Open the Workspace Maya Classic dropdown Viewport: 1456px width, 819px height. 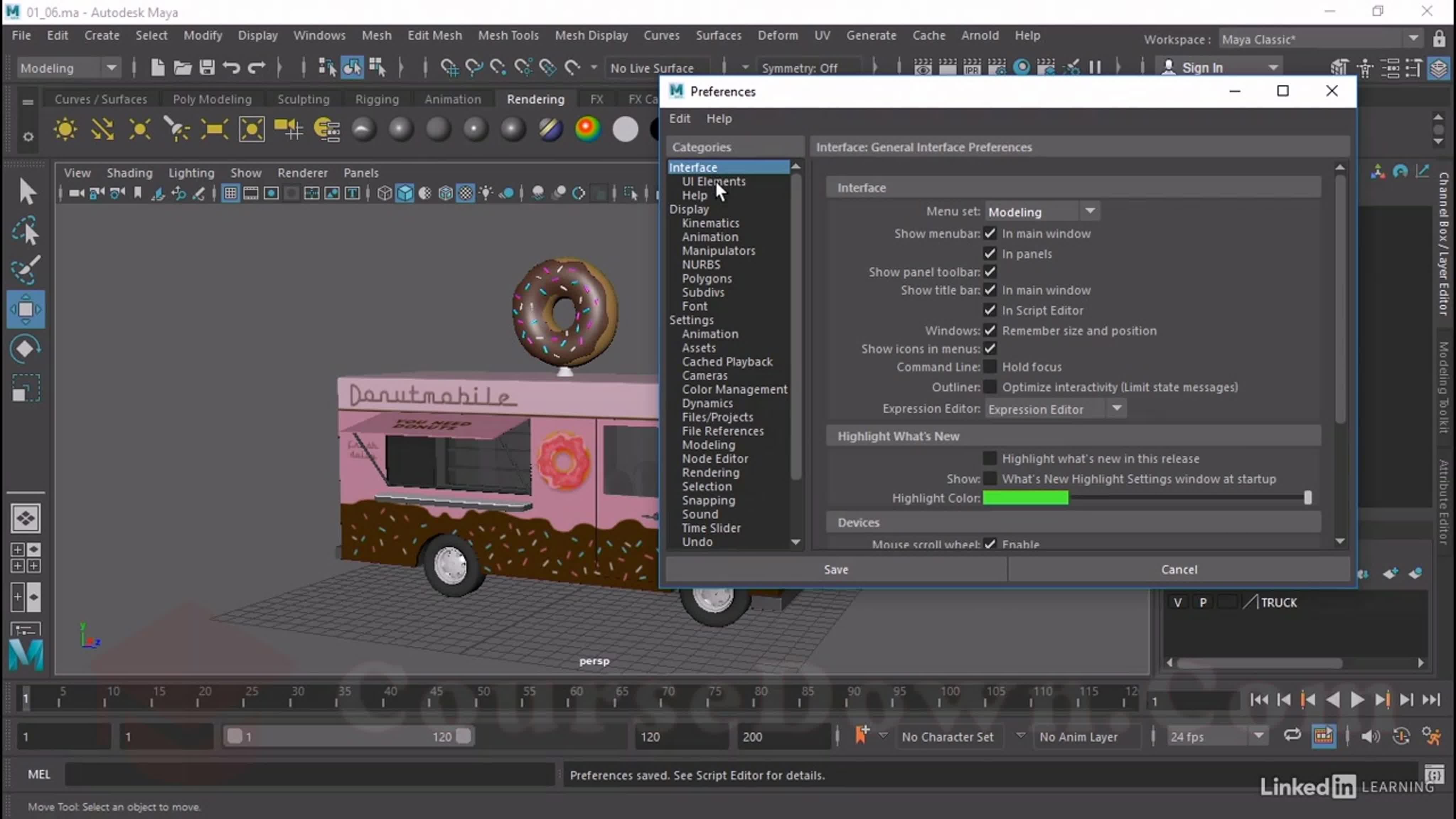1320,39
